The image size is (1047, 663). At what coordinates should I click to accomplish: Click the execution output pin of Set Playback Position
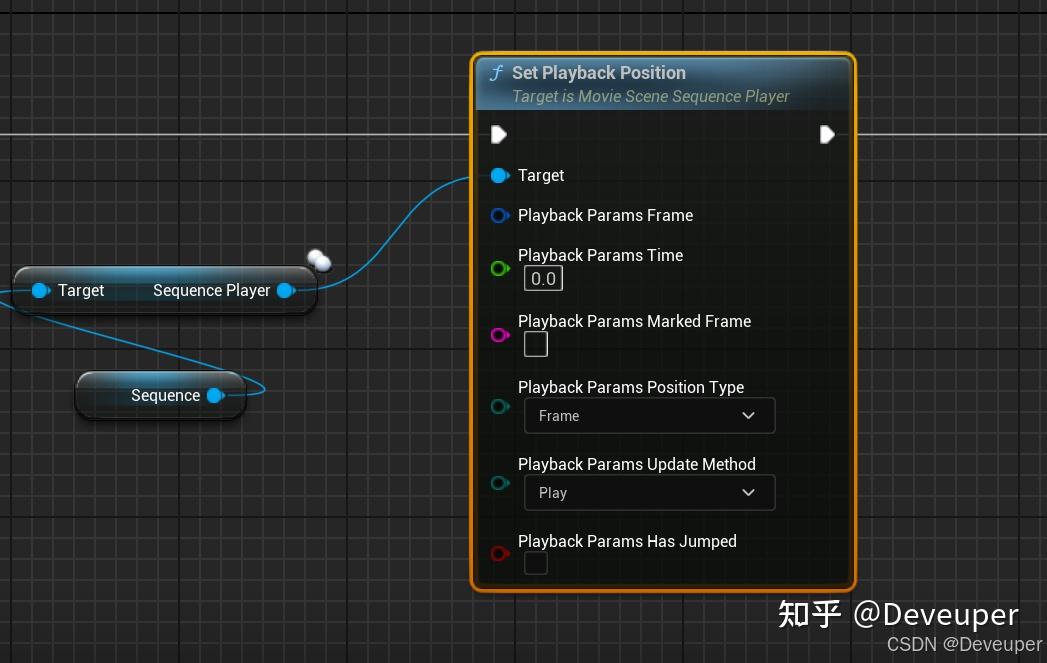(827, 134)
